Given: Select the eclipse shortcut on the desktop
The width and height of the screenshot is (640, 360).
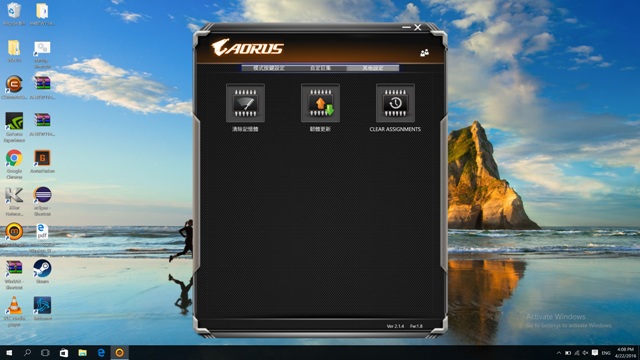Looking at the screenshot, I should pos(42,201).
